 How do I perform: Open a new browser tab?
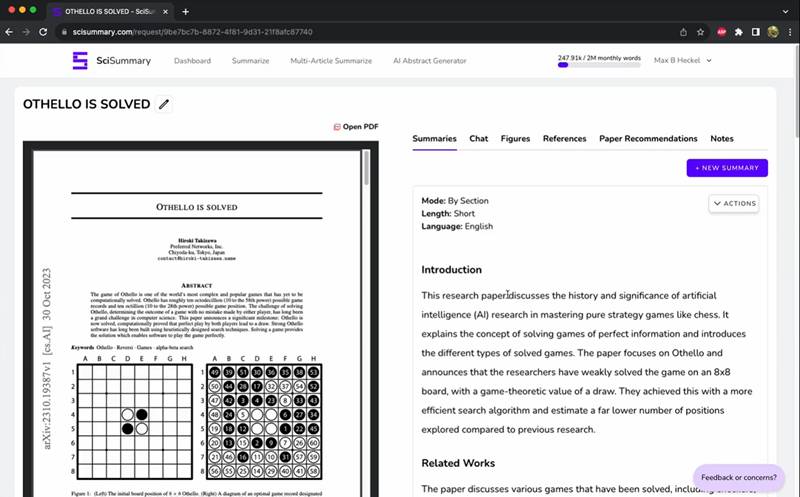pos(186,11)
